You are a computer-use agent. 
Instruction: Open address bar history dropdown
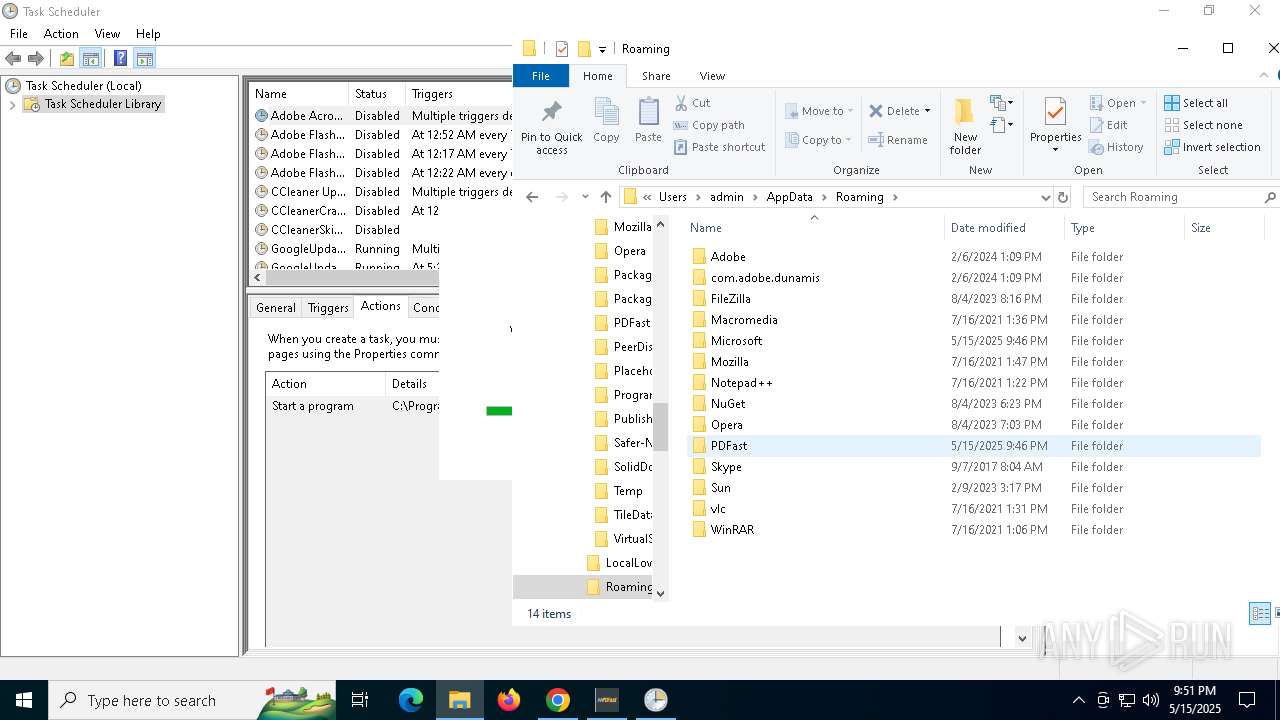coord(1045,197)
